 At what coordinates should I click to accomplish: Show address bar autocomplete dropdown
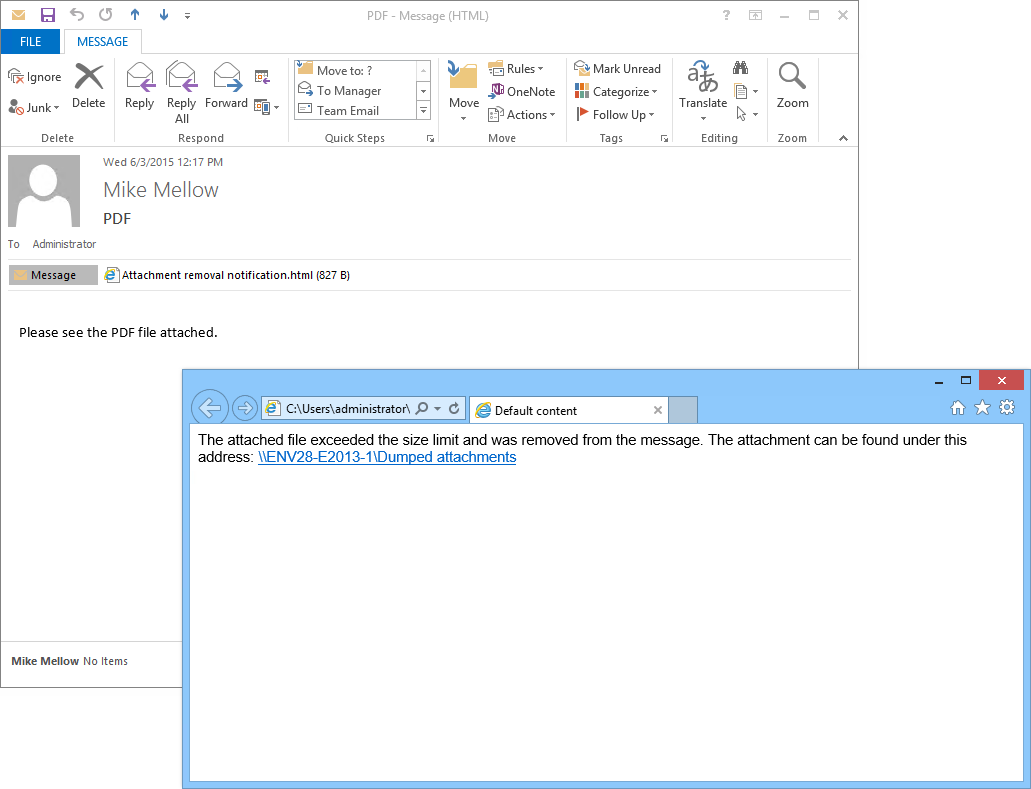[x=437, y=408]
